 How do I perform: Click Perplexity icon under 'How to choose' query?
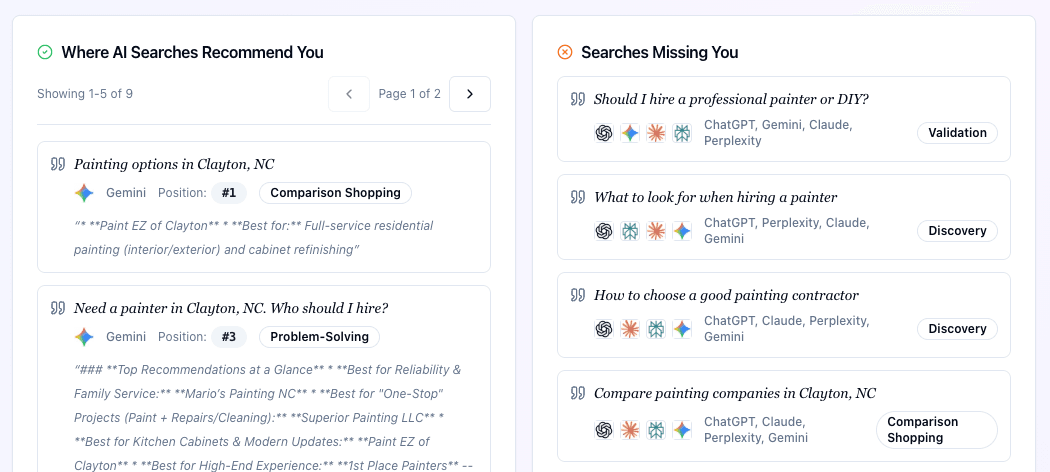(x=656, y=329)
